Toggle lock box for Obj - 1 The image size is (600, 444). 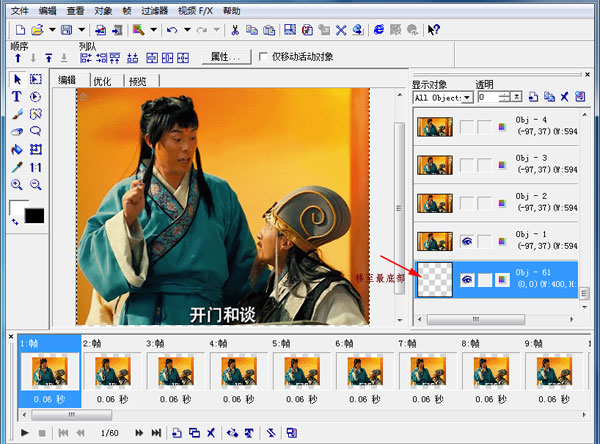[x=484, y=242]
